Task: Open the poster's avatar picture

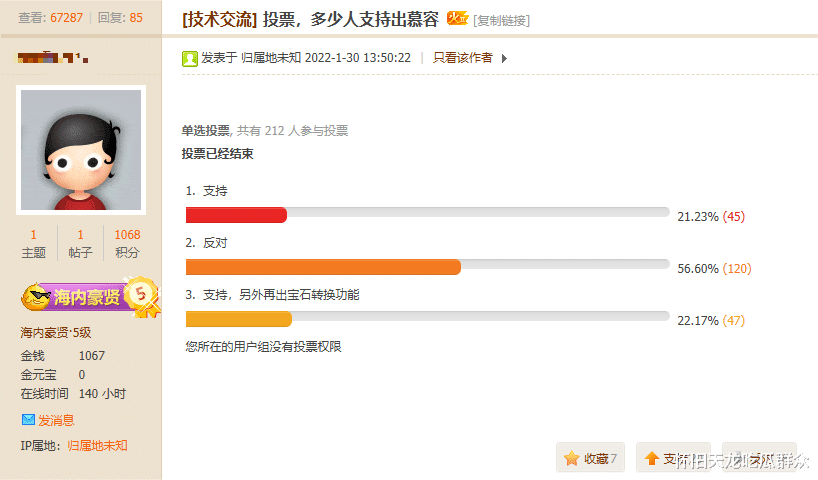Action: 81,150
